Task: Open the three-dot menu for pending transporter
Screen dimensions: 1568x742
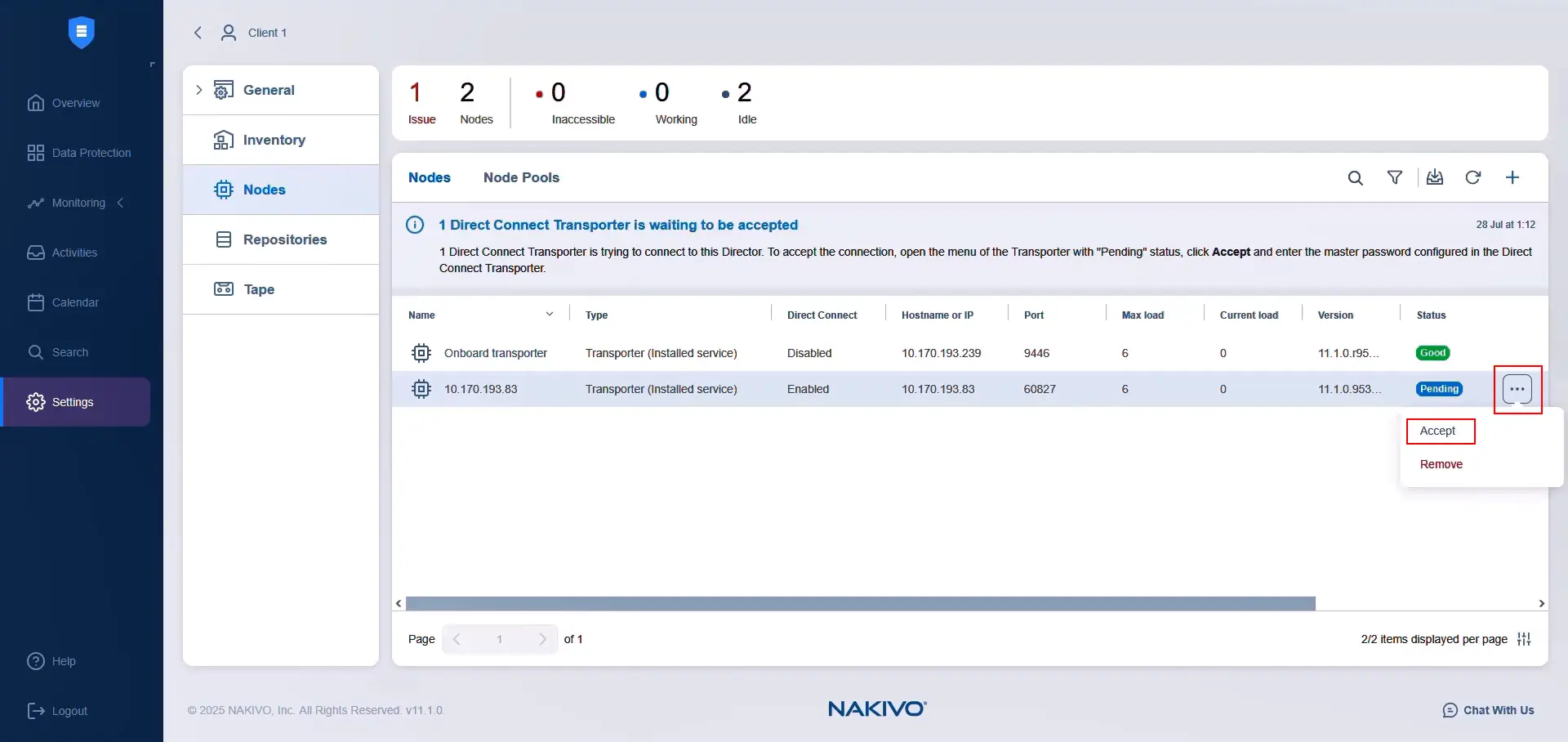Action: coord(1517,389)
